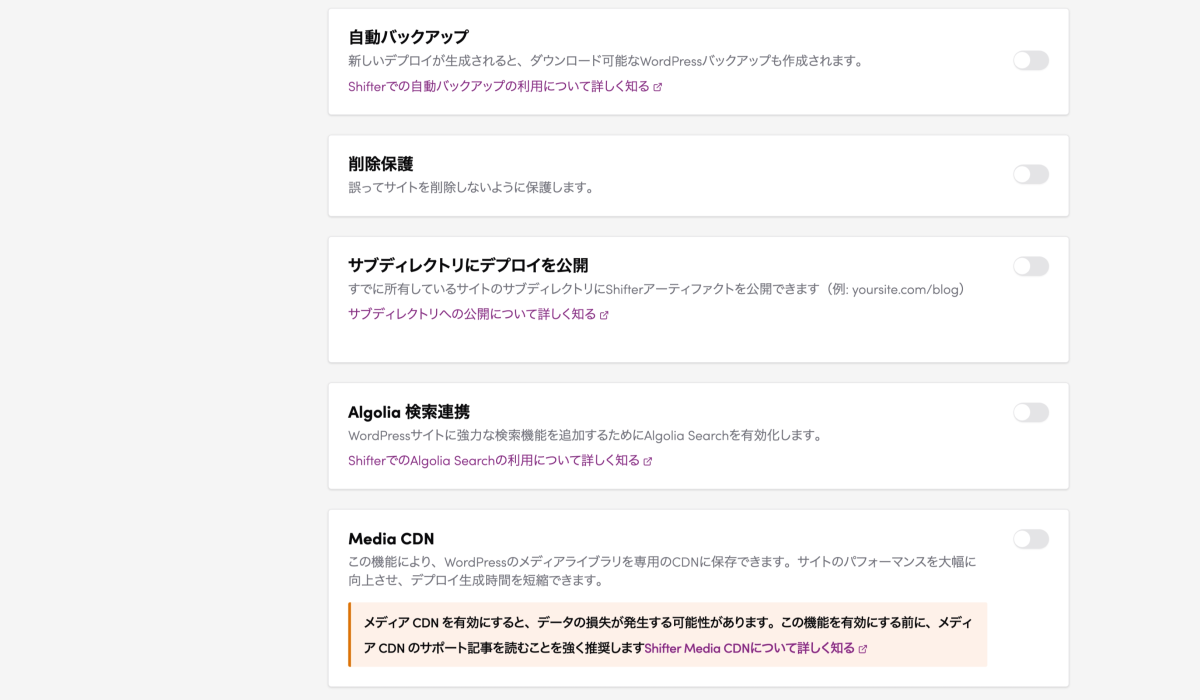Click the Algolia 検索連携 heading

point(409,412)
